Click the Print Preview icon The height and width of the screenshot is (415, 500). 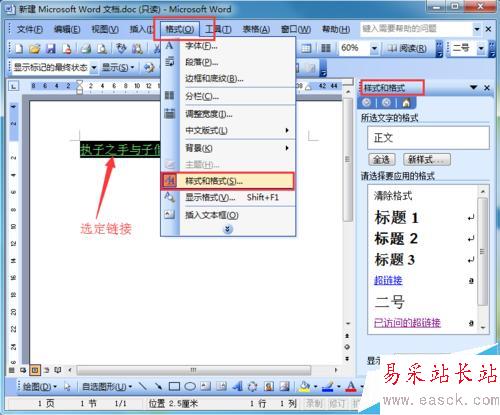[102, 49]
